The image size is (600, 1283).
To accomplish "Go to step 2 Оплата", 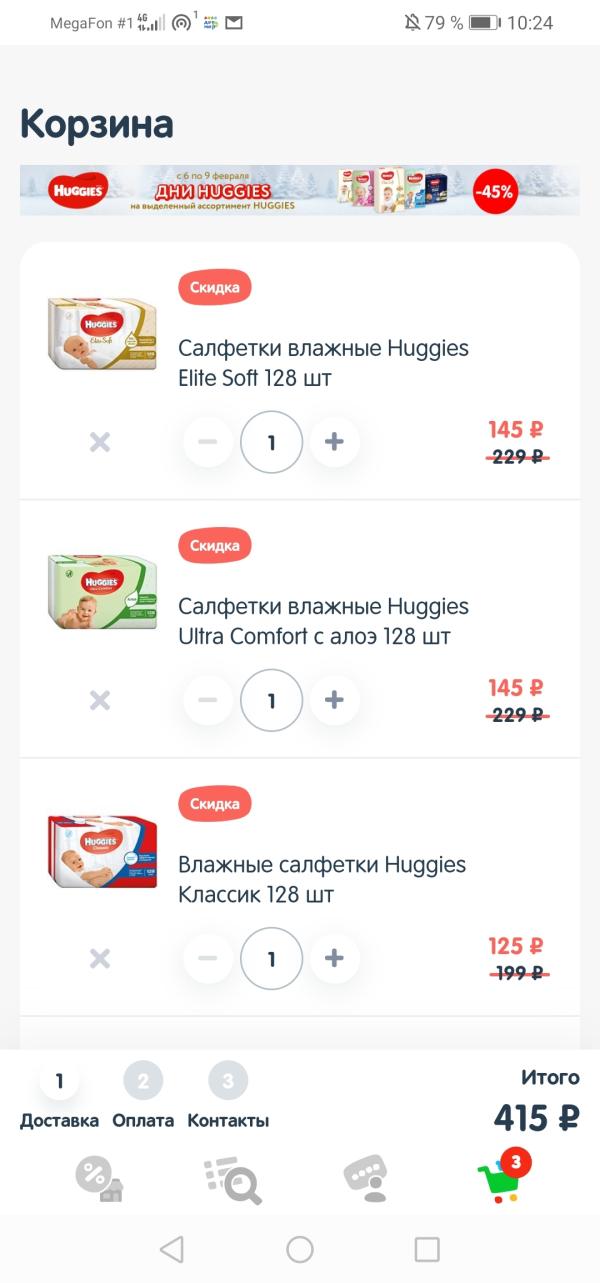I will 143,1097.
